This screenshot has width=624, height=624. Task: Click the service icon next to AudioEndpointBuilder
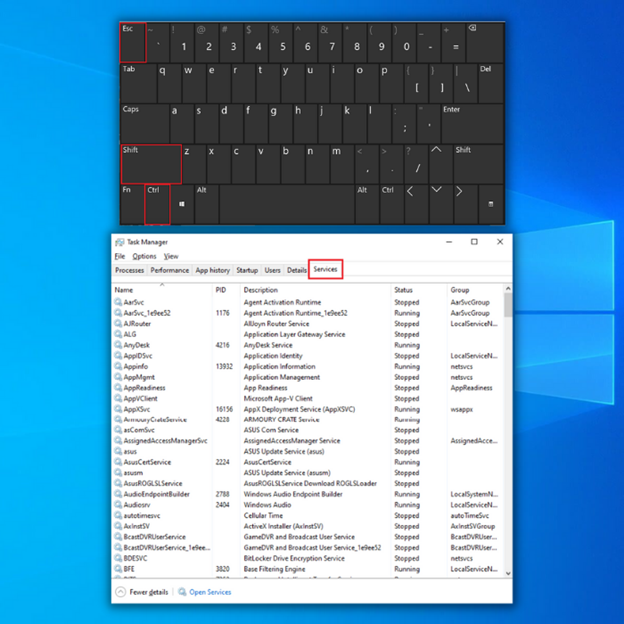[x=118, y=494]
